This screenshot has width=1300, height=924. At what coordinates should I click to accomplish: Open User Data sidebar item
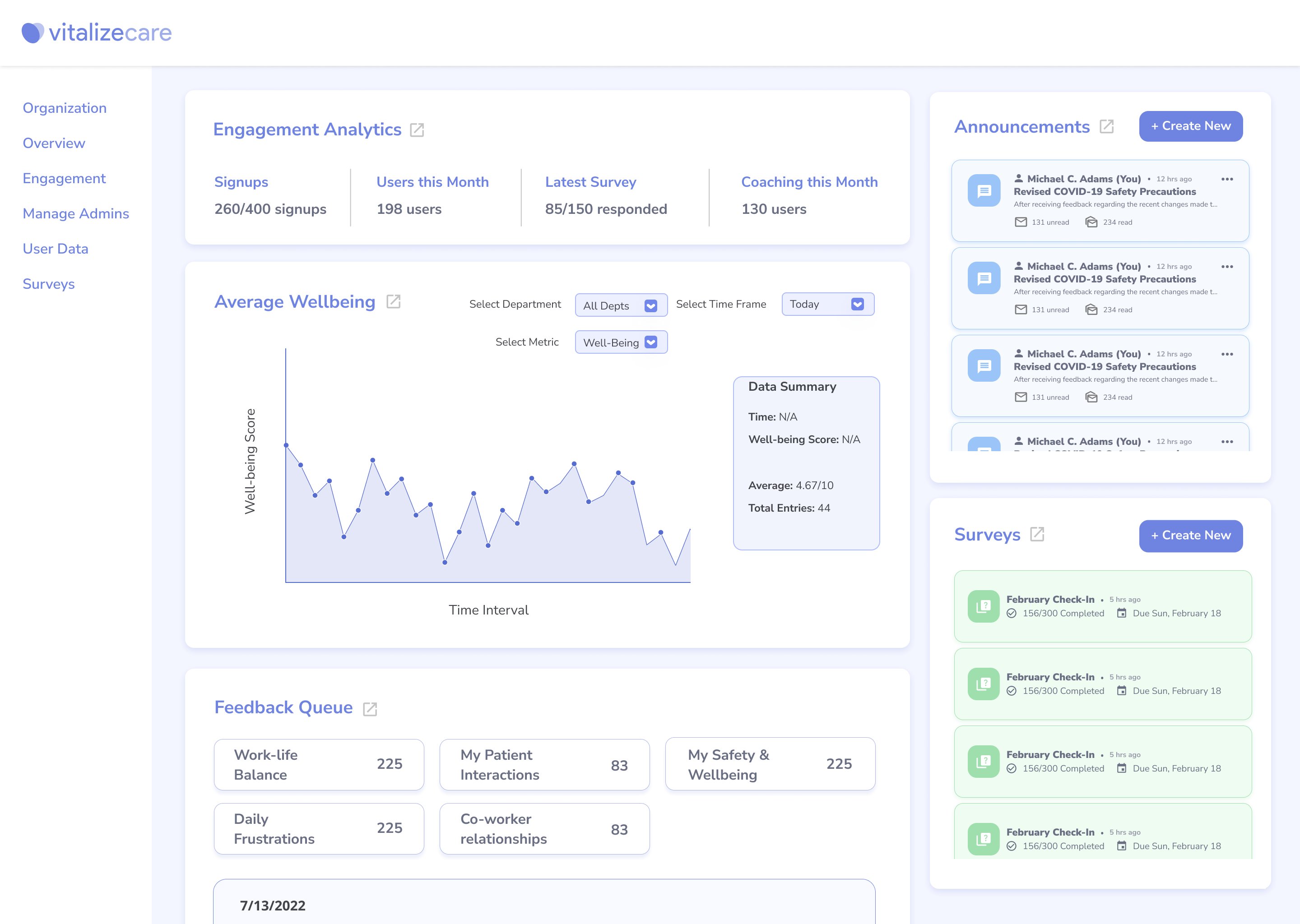(55, 249)
